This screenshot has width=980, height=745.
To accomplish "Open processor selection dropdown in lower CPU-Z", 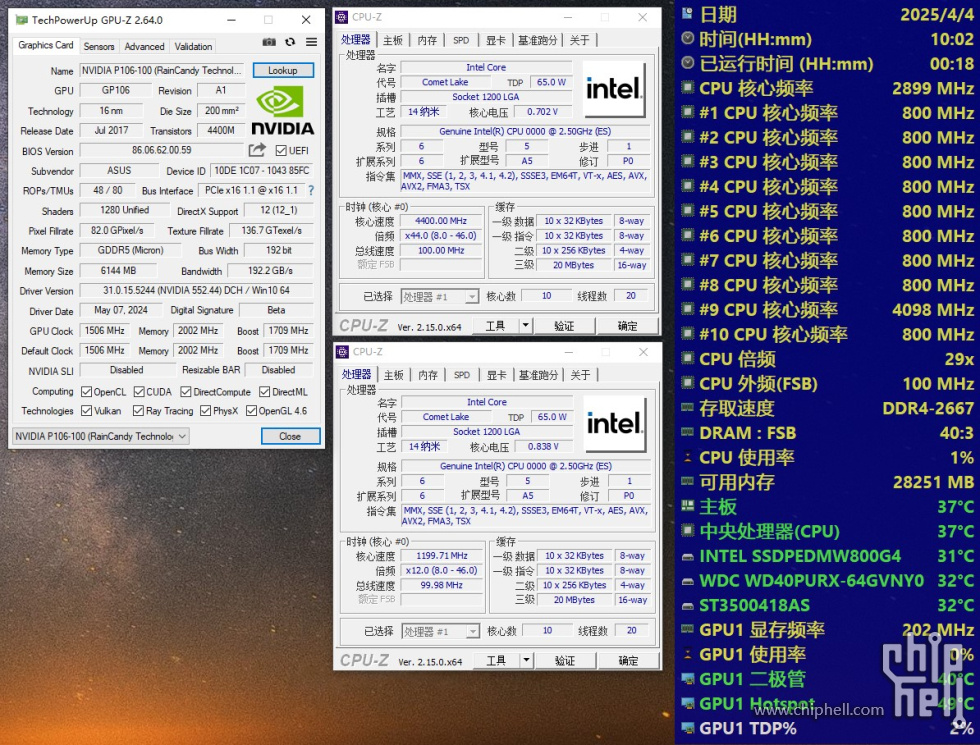I will click(x=440, y=631).
